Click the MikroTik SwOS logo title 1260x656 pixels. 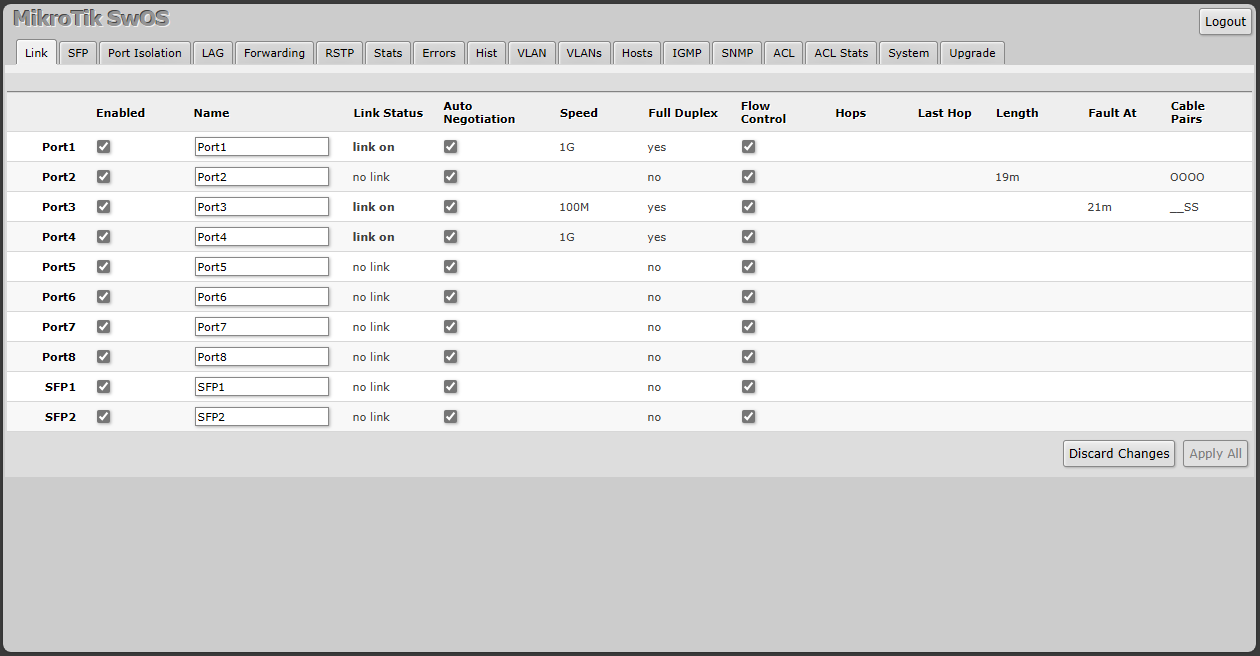coord(91,19)
